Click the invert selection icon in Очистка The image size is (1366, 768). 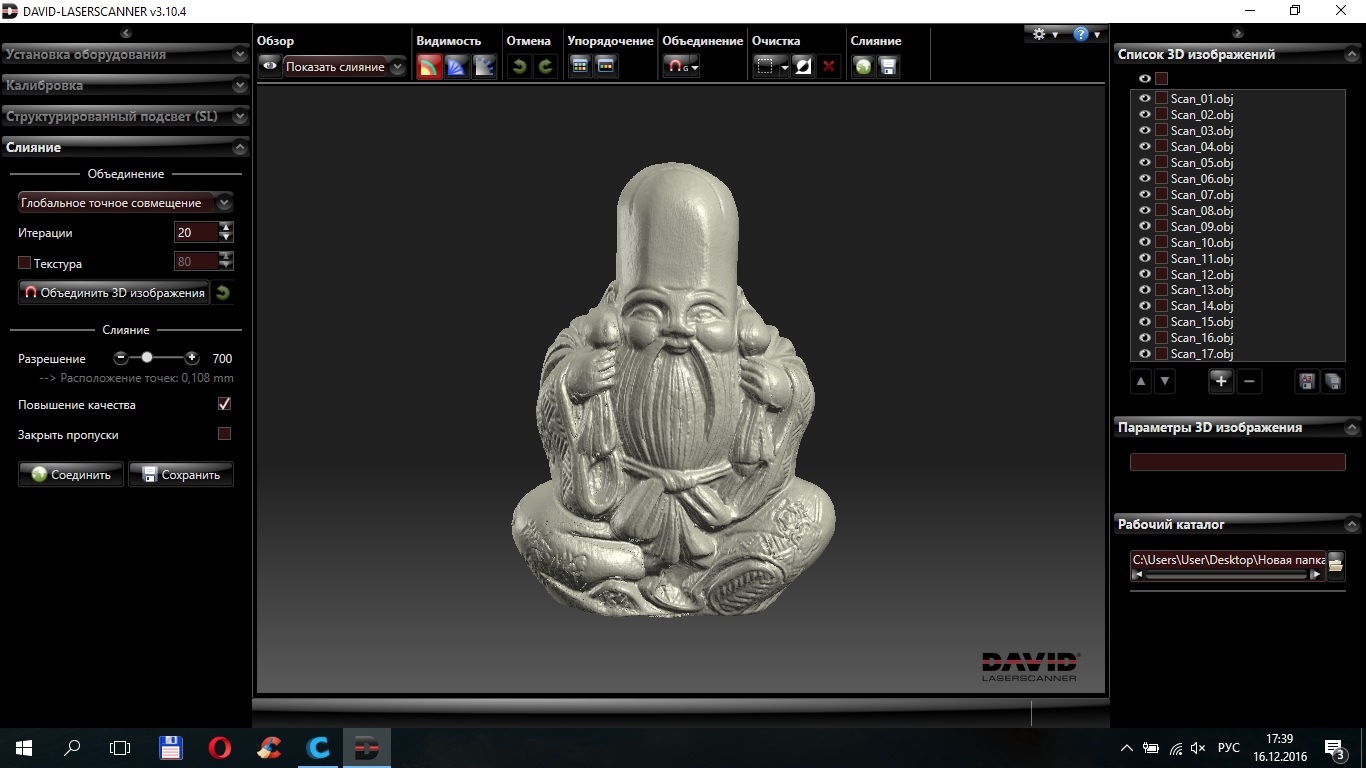tap(802, 67)
